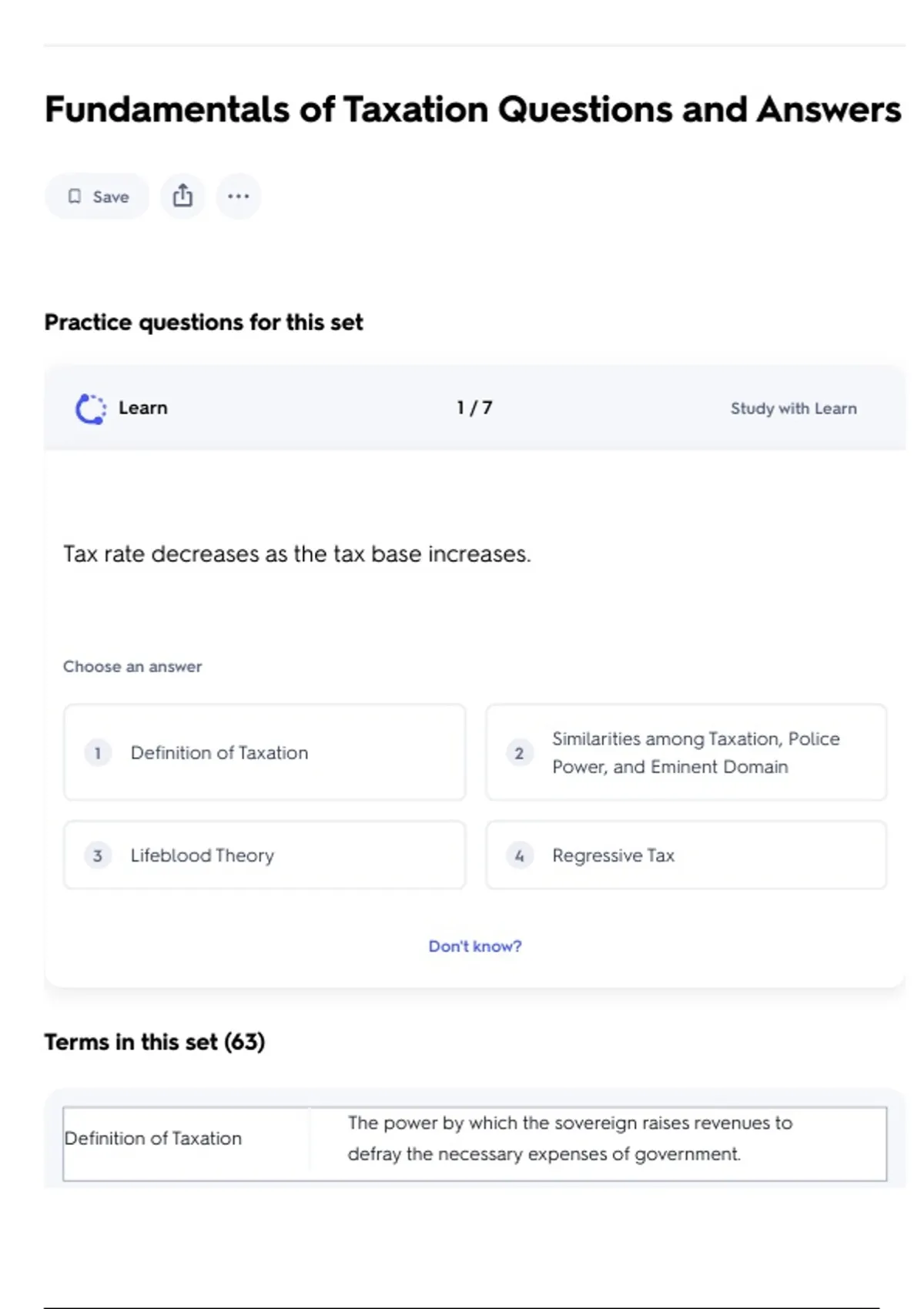Click the Don't know? link
Screen dimensions: 924x1309
(474, 946)
